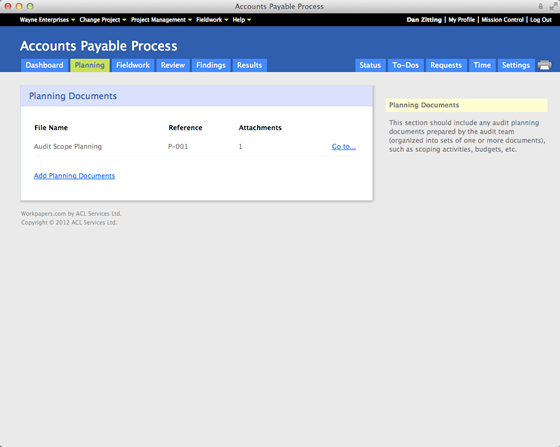Select the To-Dos tab

tap(405, 65)
